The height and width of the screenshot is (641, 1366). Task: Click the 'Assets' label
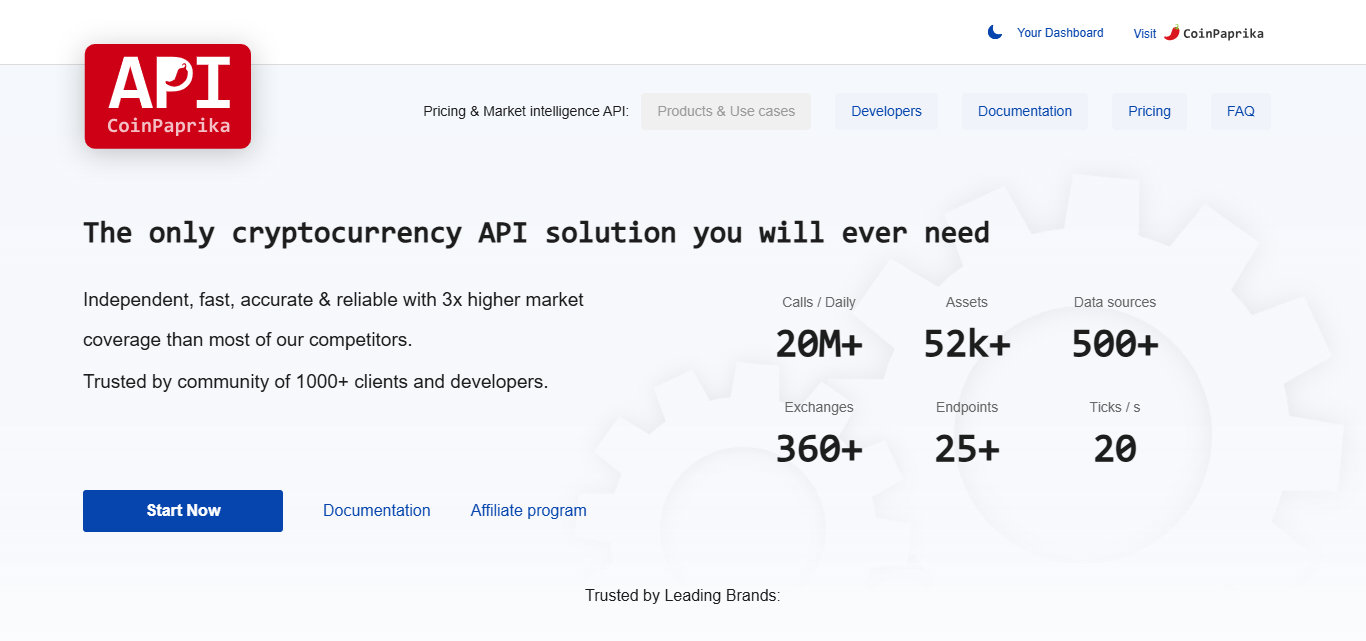(x=967, y=302)
